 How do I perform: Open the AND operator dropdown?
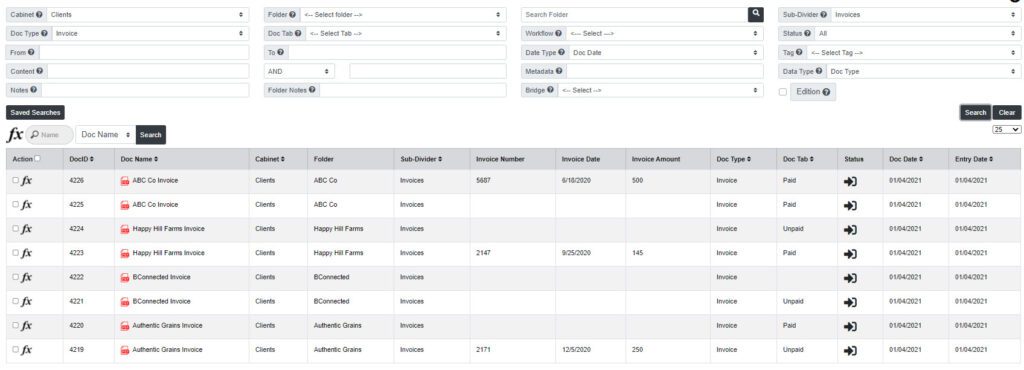[299, 71]
